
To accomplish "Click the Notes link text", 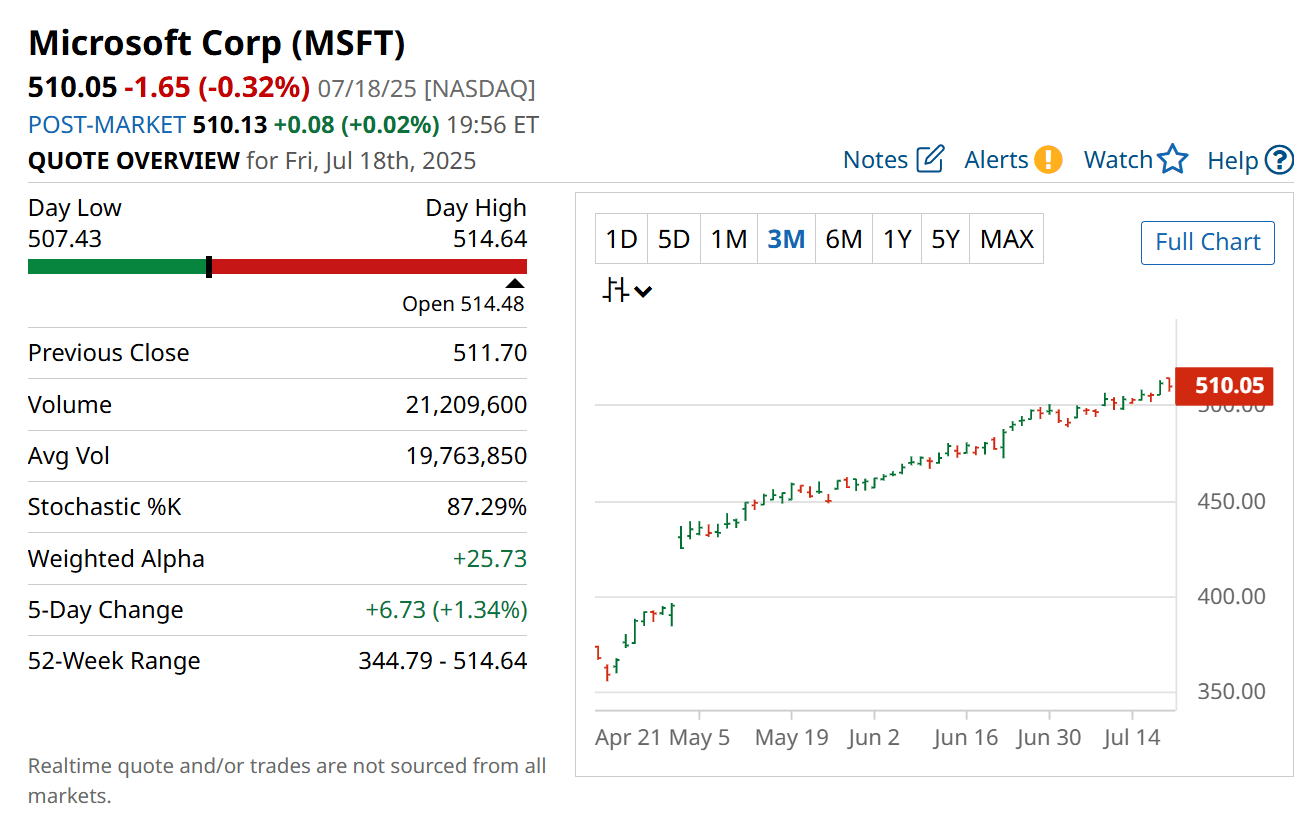I will pos(875,160).
